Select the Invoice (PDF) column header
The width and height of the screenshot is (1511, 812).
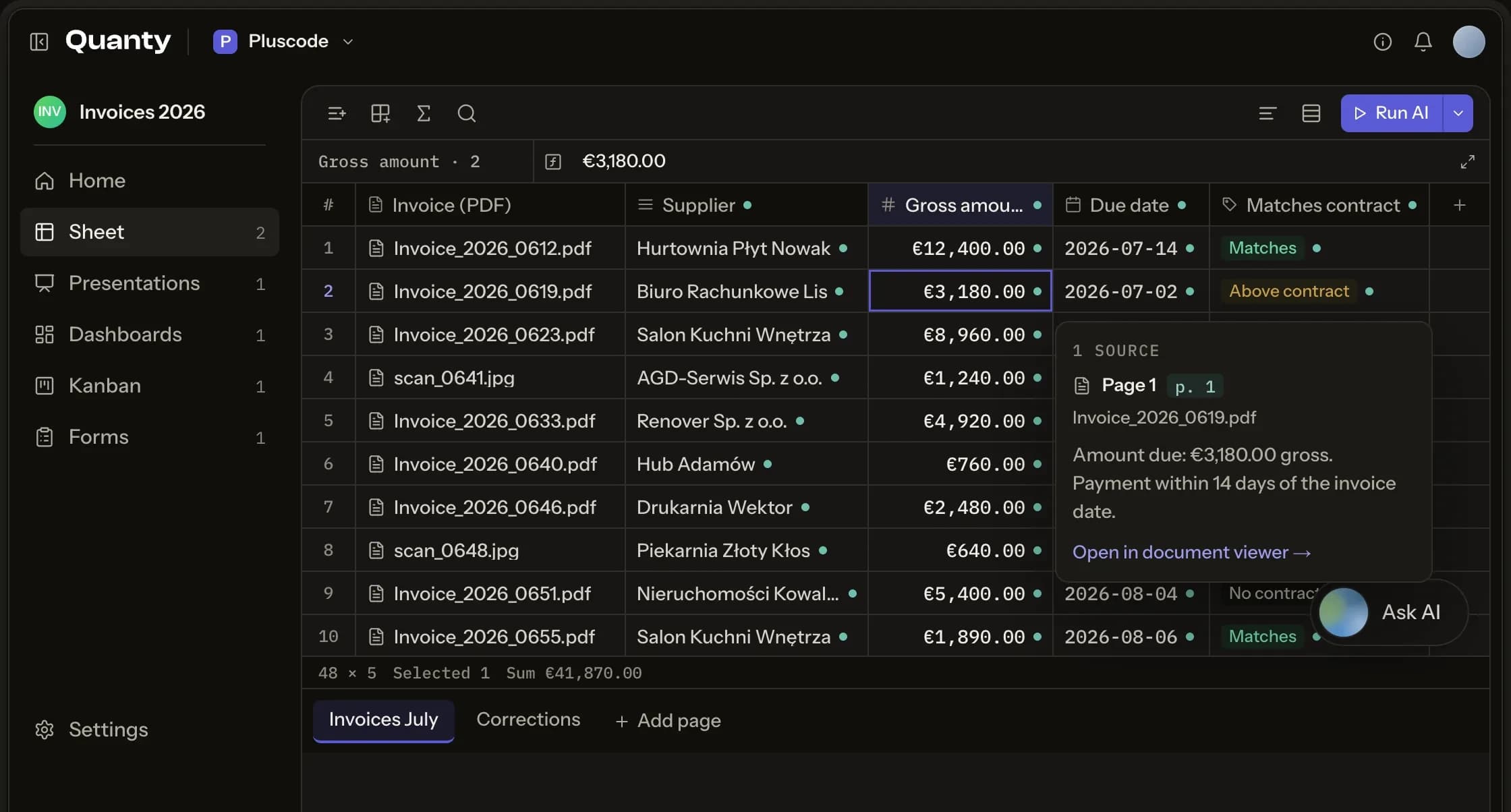point(490,205)
